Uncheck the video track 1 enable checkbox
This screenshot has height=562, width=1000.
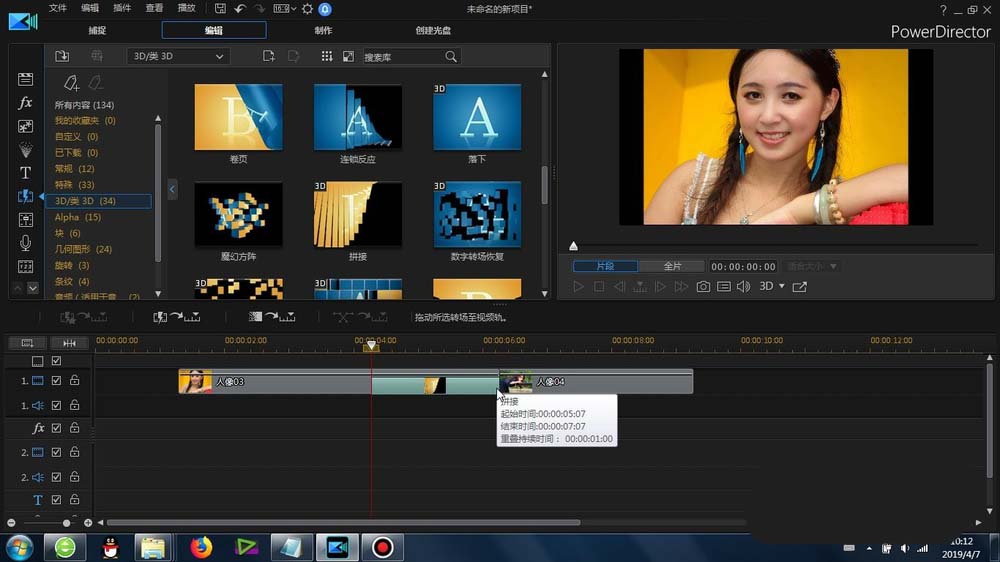point(57,381)
